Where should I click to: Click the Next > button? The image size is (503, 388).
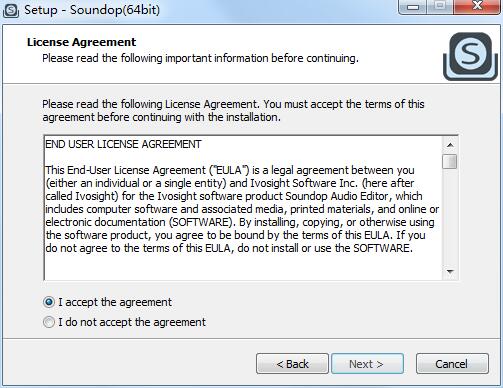coord(367,364)
